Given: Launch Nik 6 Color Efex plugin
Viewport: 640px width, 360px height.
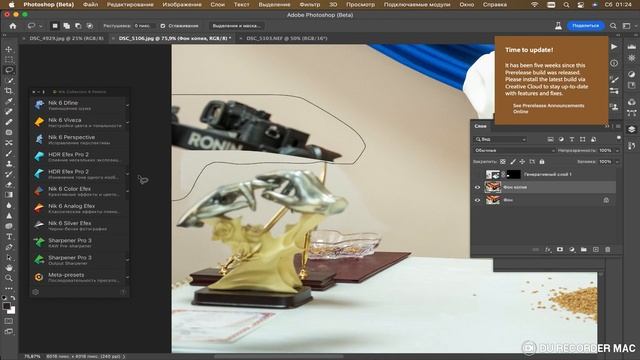Looking at the screenshot, I should pos(80,191).
